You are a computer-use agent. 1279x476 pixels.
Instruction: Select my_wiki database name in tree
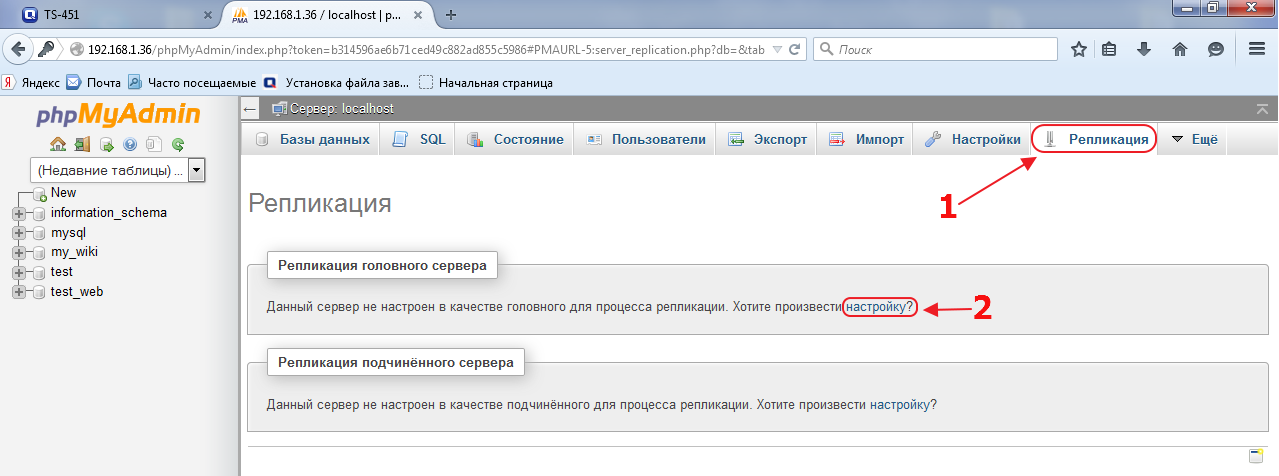tap(74, 253)
